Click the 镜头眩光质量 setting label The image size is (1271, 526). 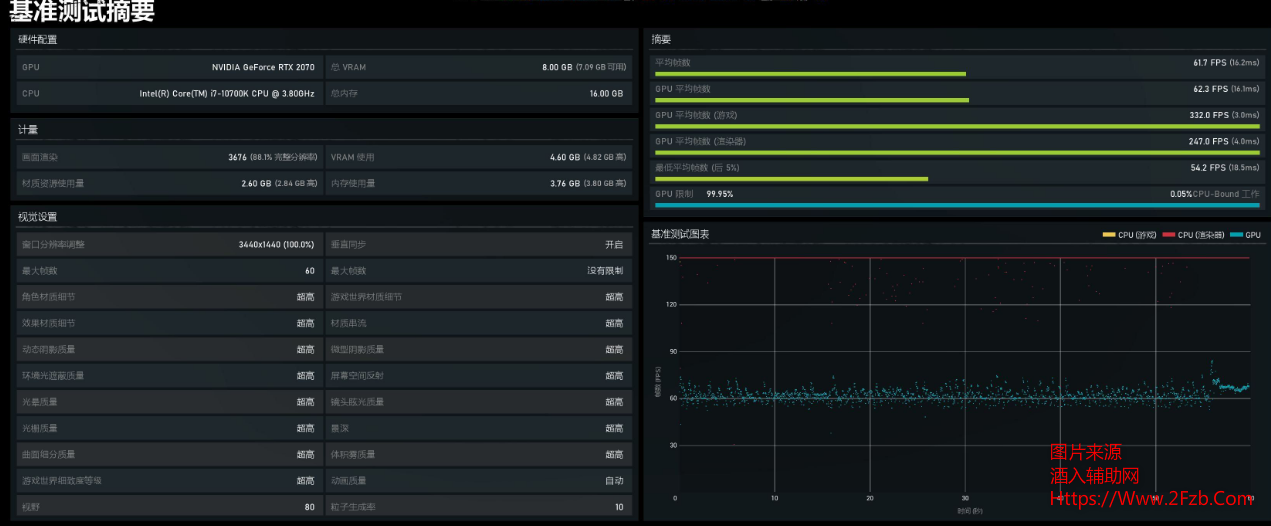click(x=358, y=401)
